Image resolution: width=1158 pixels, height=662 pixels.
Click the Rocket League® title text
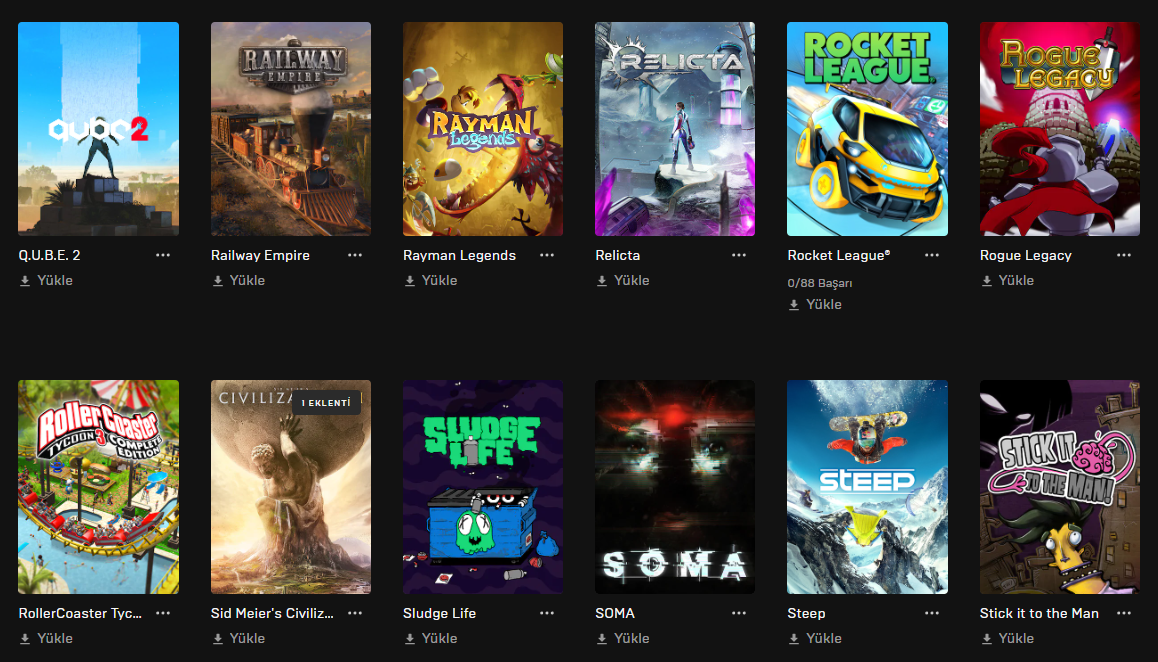(x=839, y=255)
